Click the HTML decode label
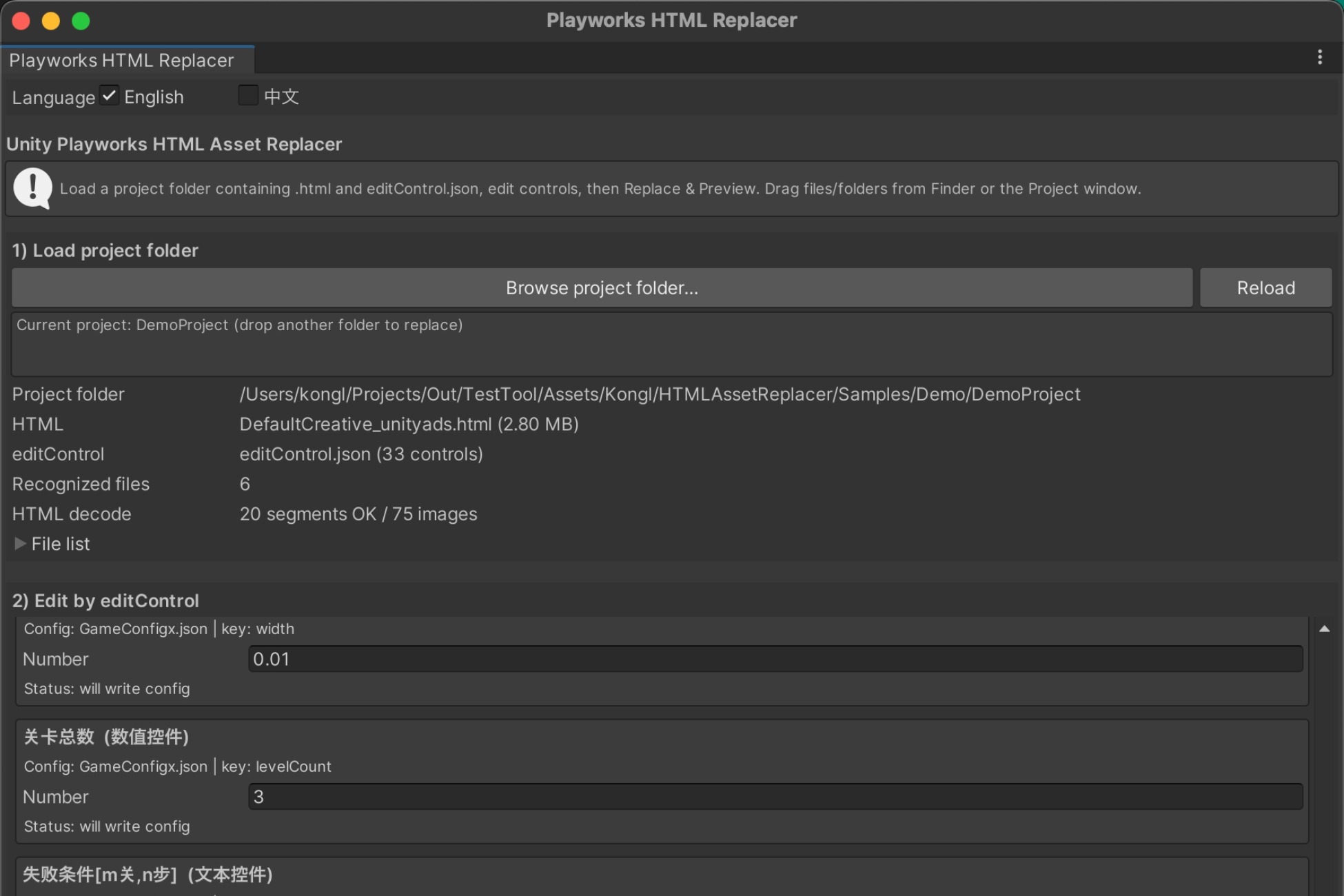This screenshot has width=1344, height=896. 72,514
